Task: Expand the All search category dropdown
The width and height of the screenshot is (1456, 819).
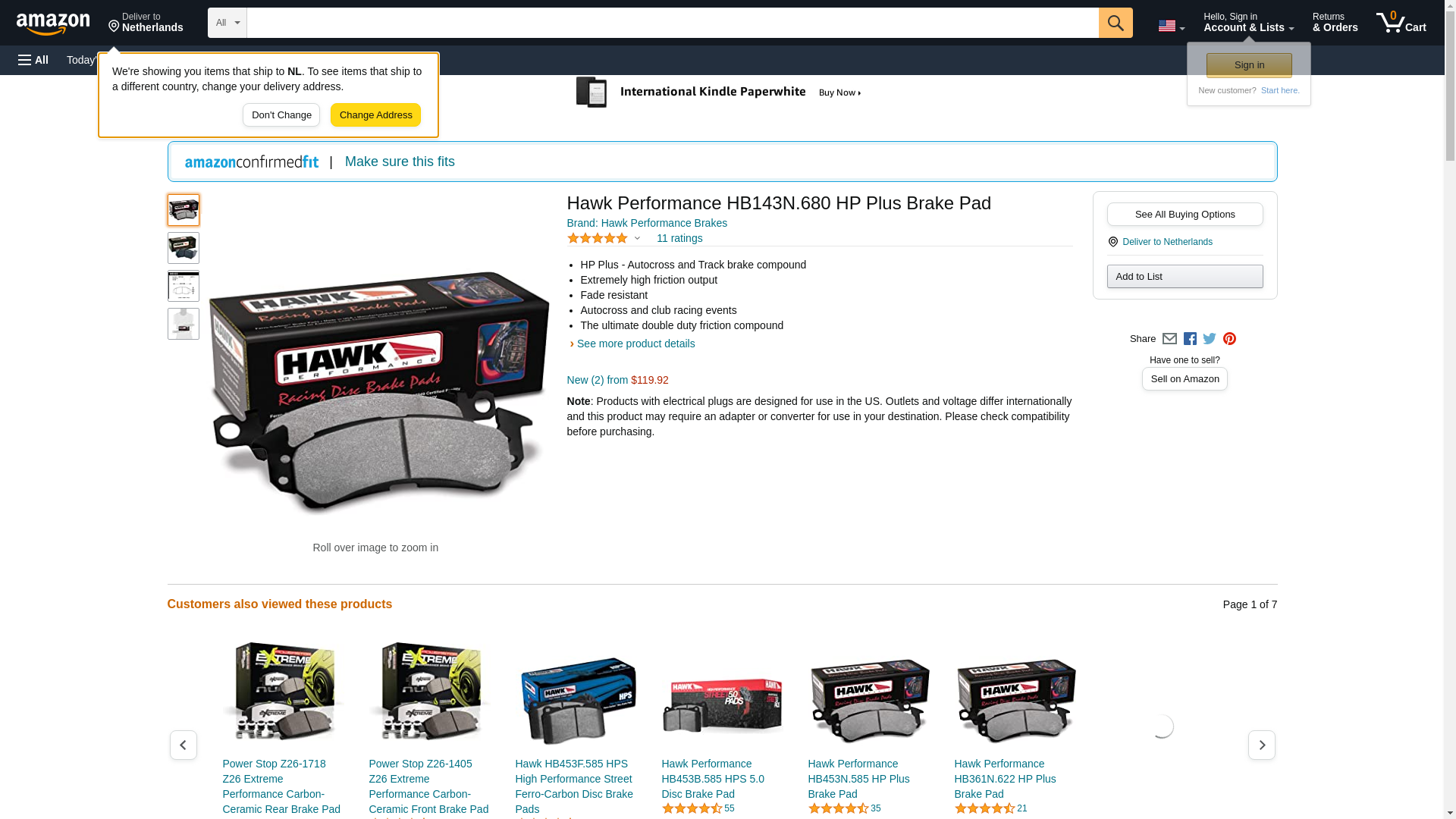Action: click(227, 23)
